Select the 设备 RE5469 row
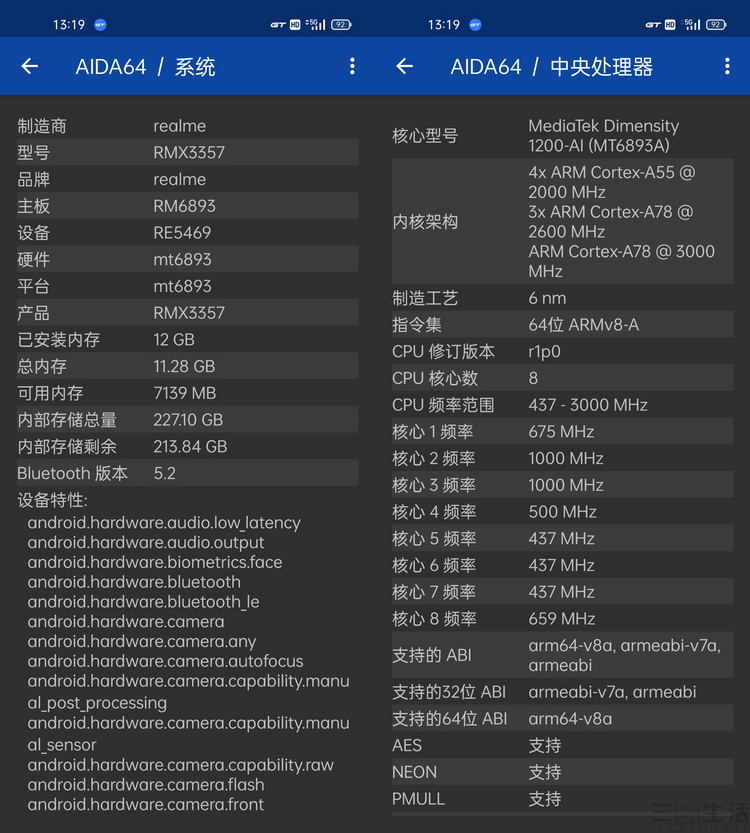Viewport: 750px width, 833px height. pos(188,232)
